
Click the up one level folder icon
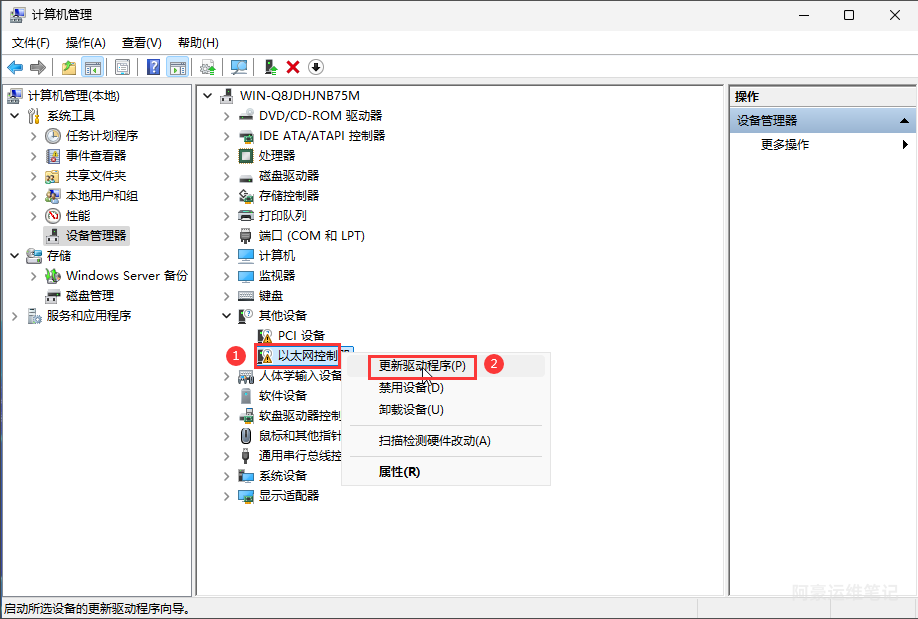(x=68, y=67)
